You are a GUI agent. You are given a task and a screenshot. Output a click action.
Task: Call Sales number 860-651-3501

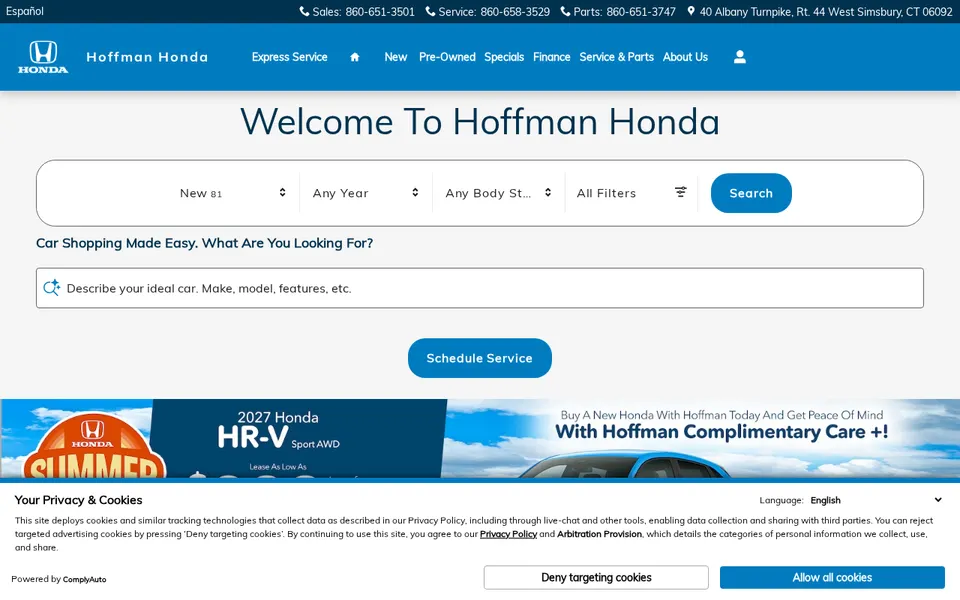pyautogui.click(x=380, y=12)
